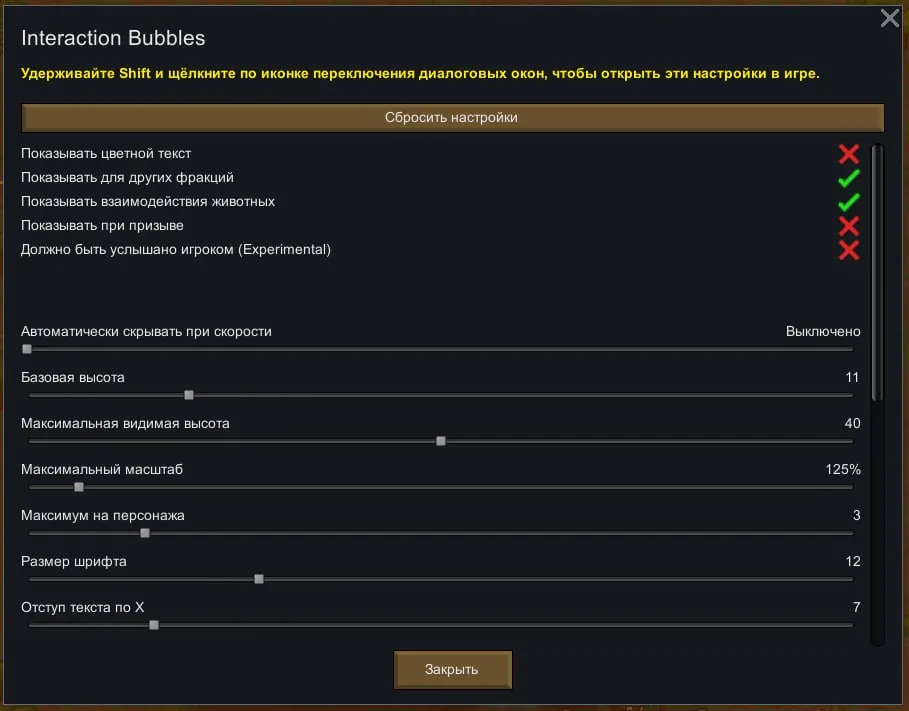Click the 'Показывать при призыве' option label
Viewport: 909px width, 711px height.
[102, 226]
